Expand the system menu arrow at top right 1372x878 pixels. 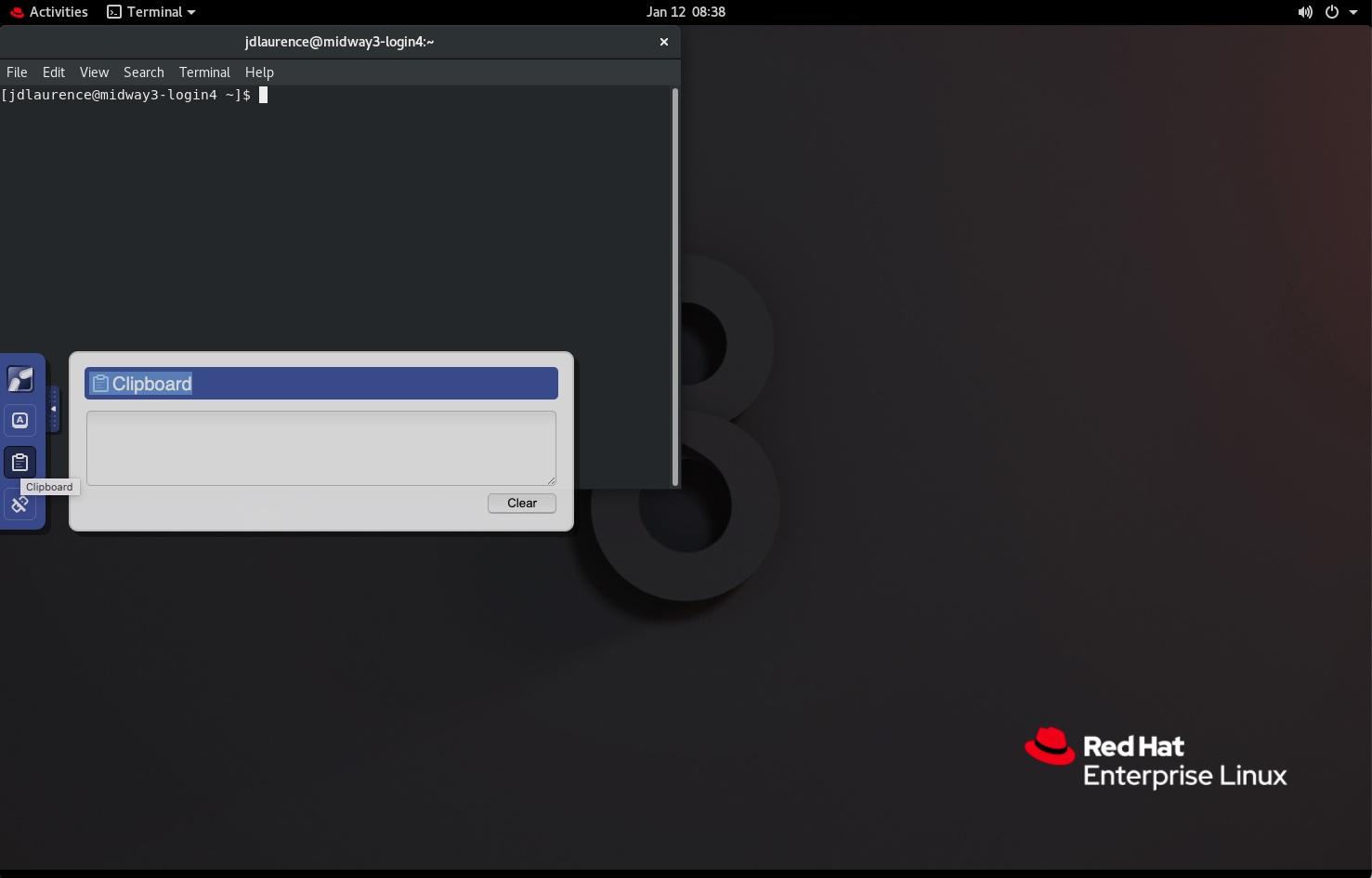(1353, 12)
